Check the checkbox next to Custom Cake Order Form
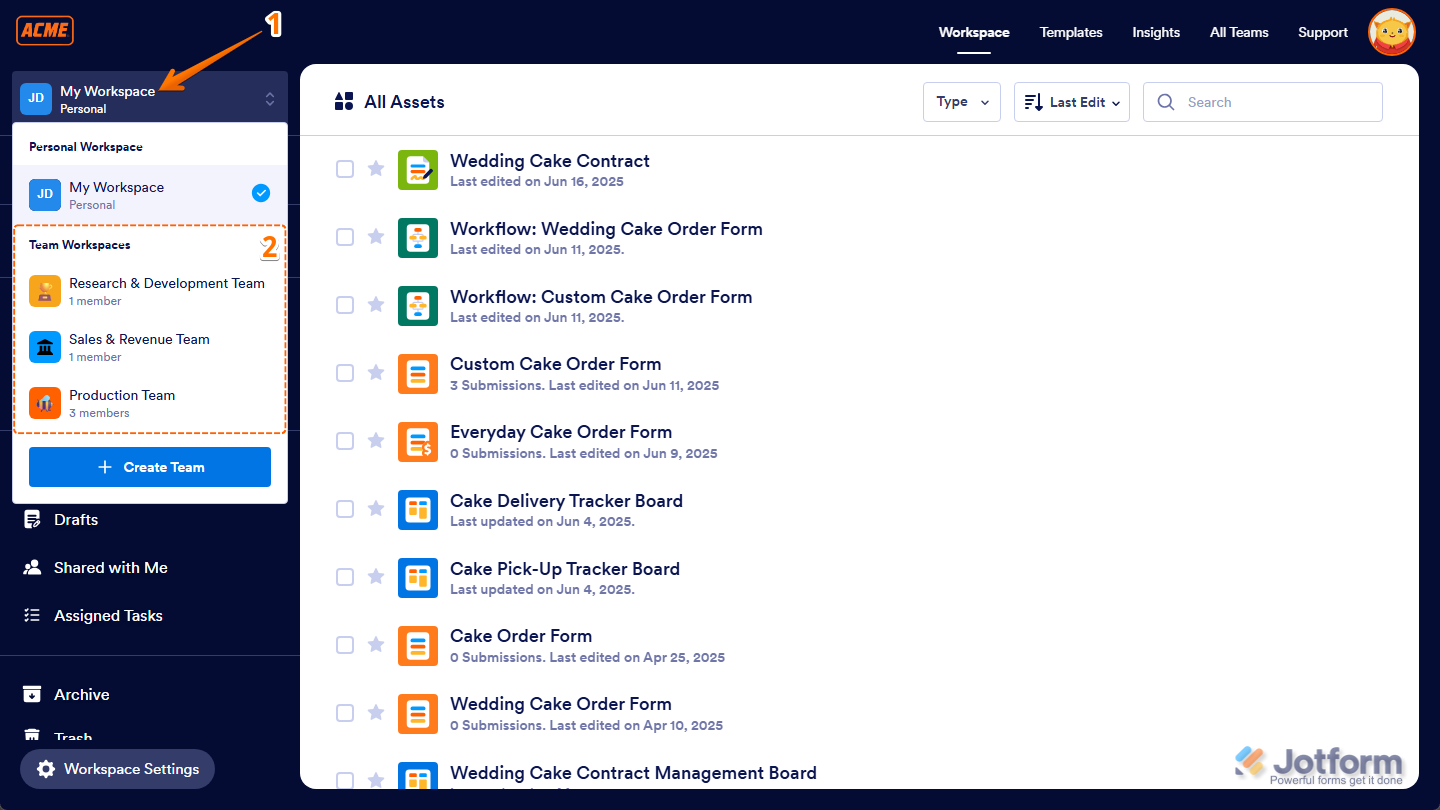Image resolution: width=1440 pixels, height=810 pixels. [x=345, y=372]
